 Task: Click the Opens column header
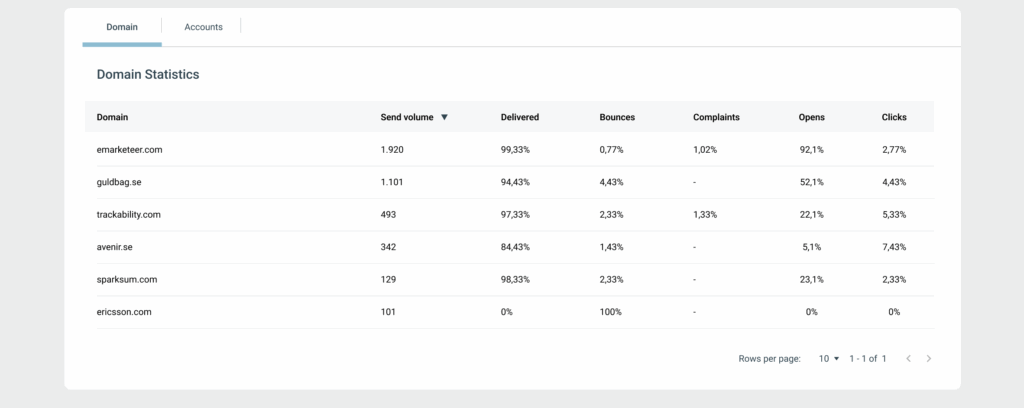click(811, 117)
